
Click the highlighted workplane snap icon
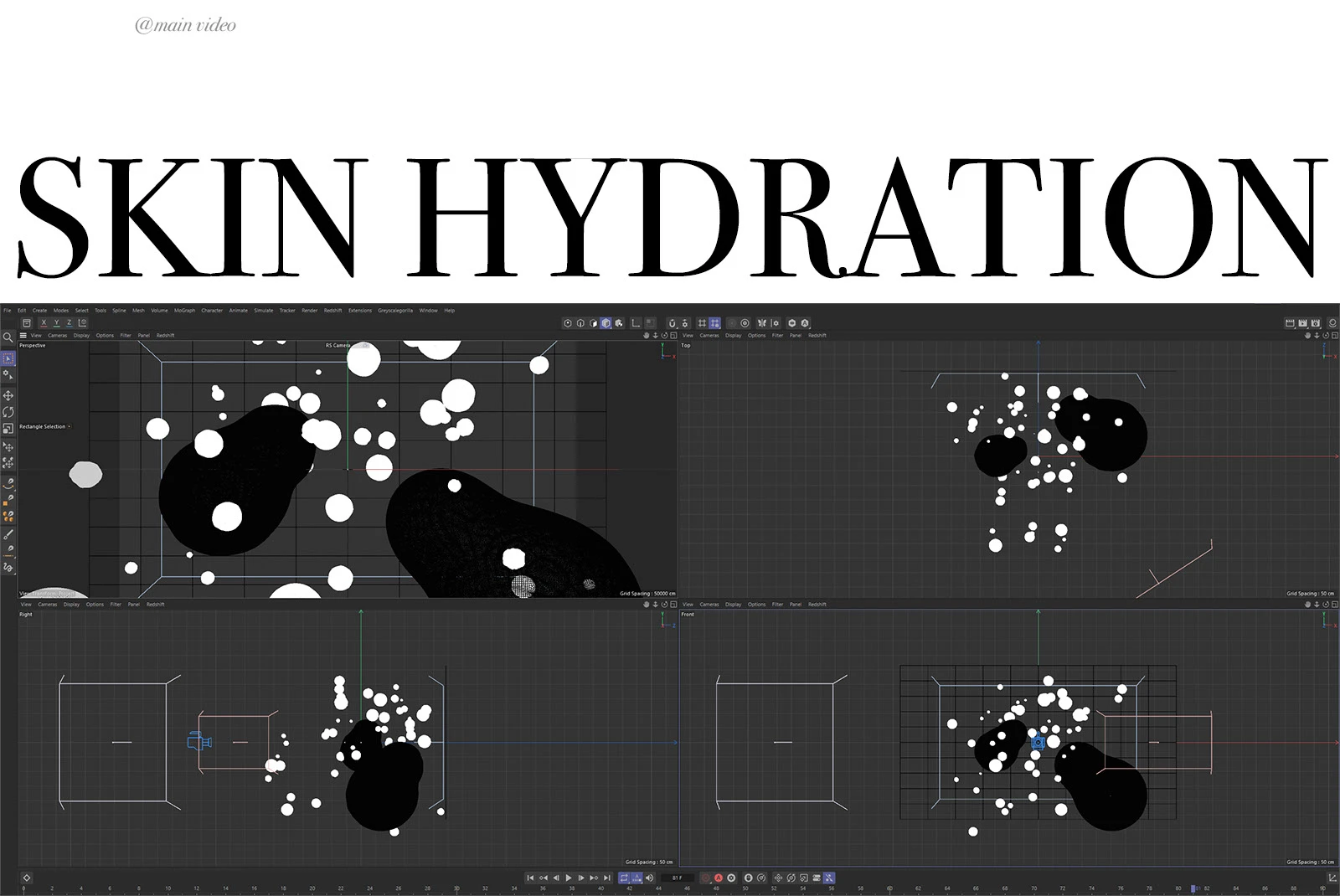(x=714, y=323)
